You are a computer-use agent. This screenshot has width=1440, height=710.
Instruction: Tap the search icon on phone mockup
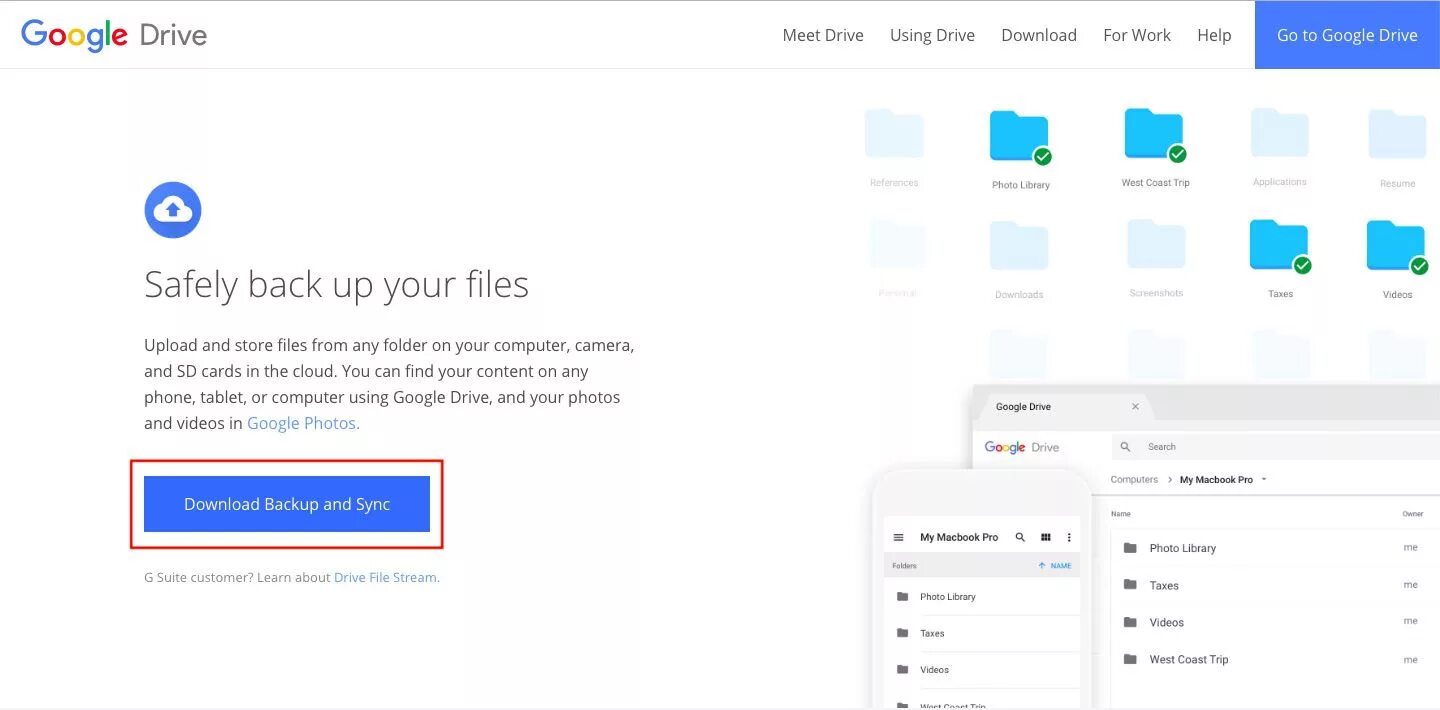pos(1020,537)
